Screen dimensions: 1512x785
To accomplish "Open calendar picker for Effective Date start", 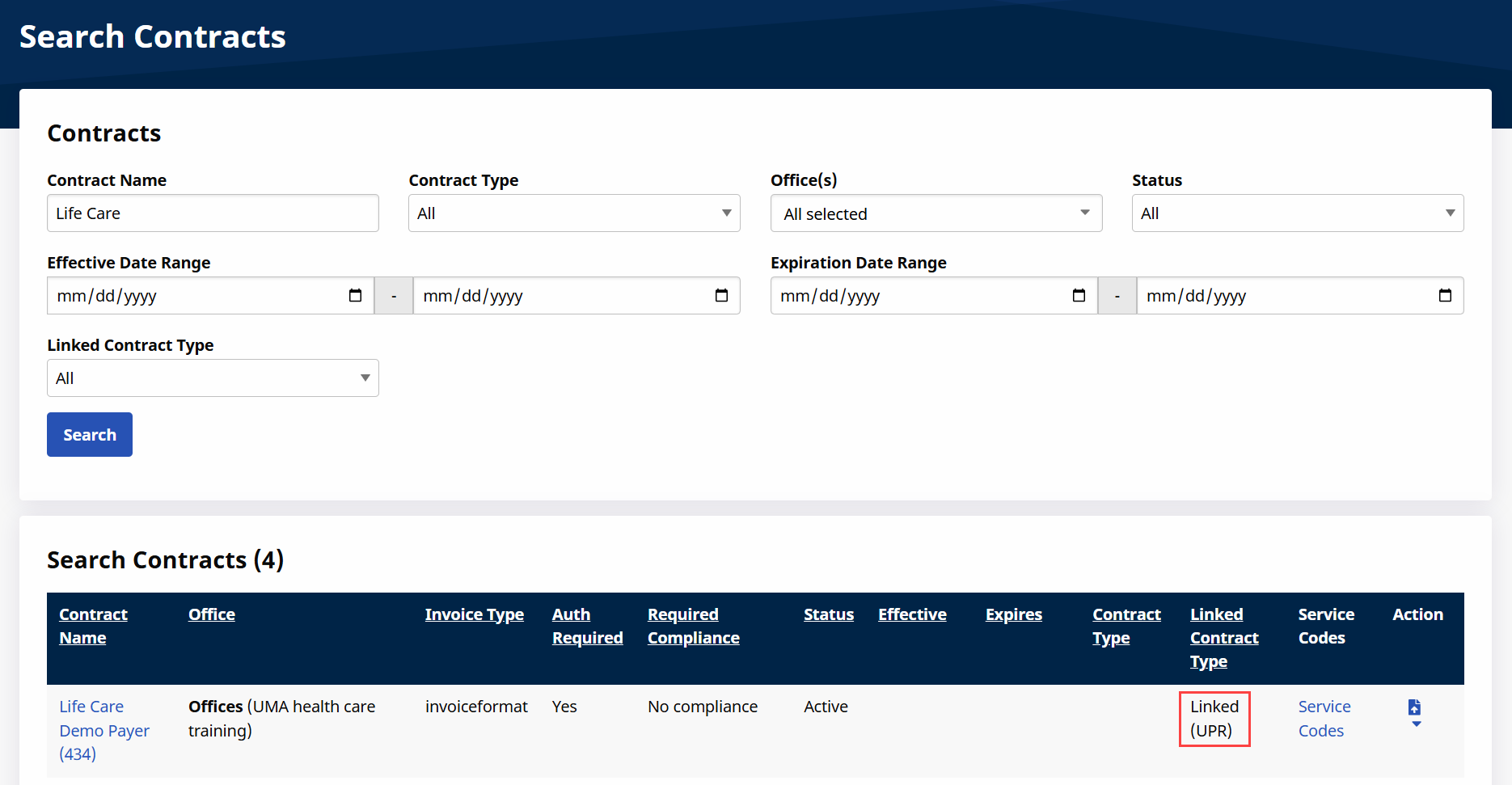I will click(355, 296).
